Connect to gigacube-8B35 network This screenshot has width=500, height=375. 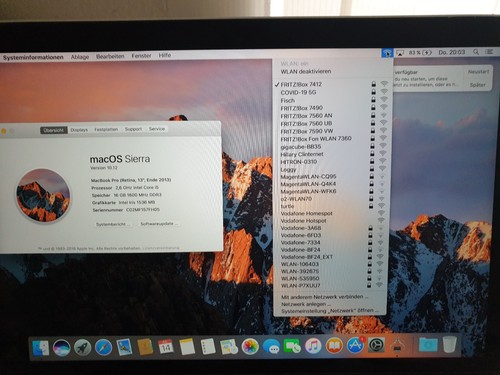pyautogui.click(x=332, y=146)
